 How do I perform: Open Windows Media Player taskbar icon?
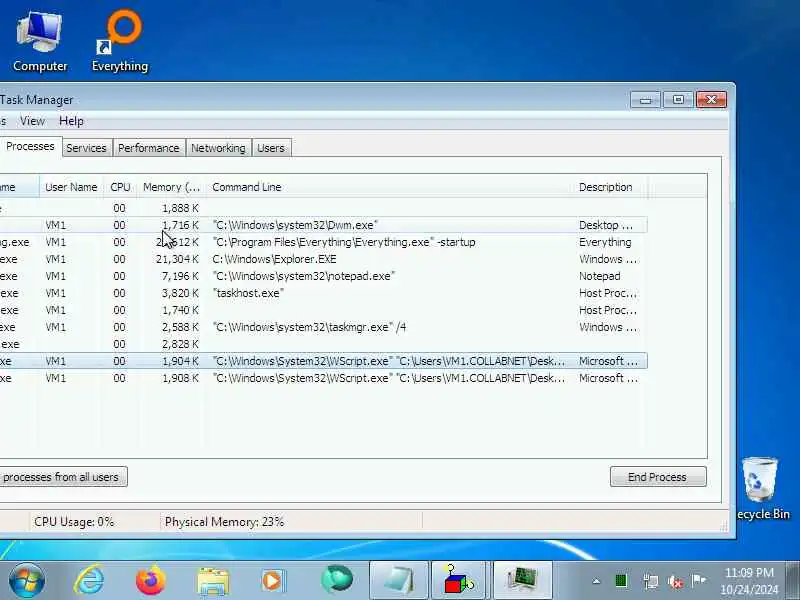[x=273, y=580]
